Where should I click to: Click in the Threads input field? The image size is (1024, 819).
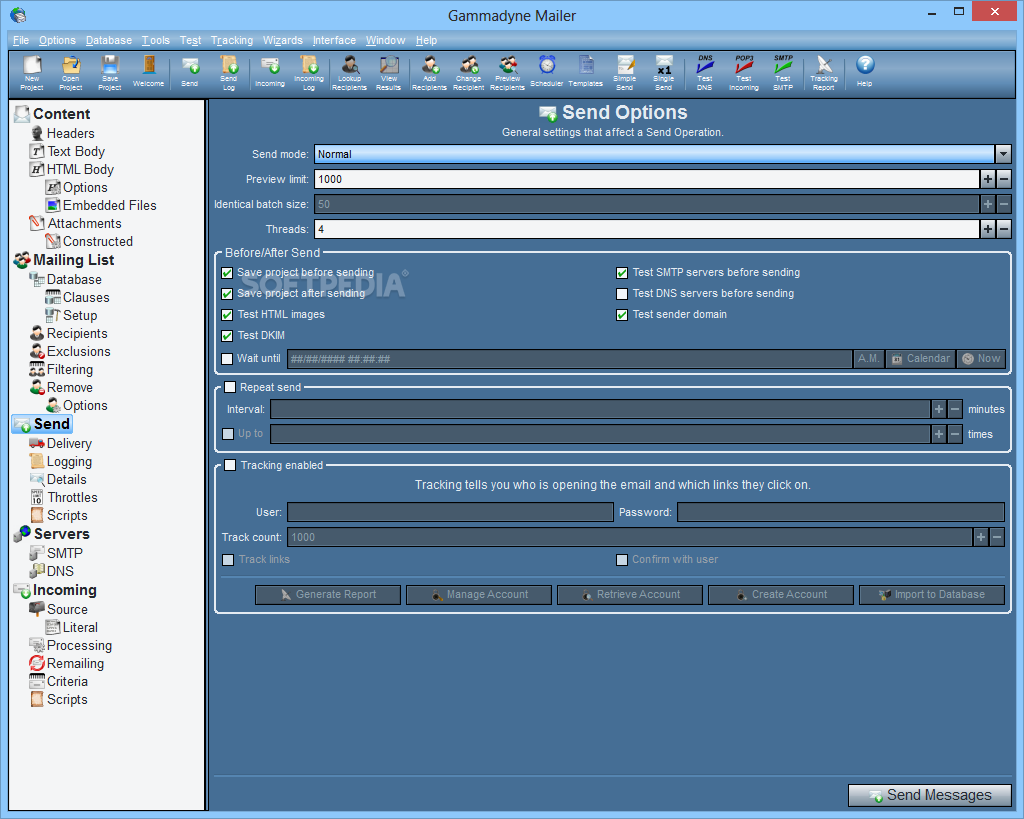pyautogui.click(x=647, y=229)
